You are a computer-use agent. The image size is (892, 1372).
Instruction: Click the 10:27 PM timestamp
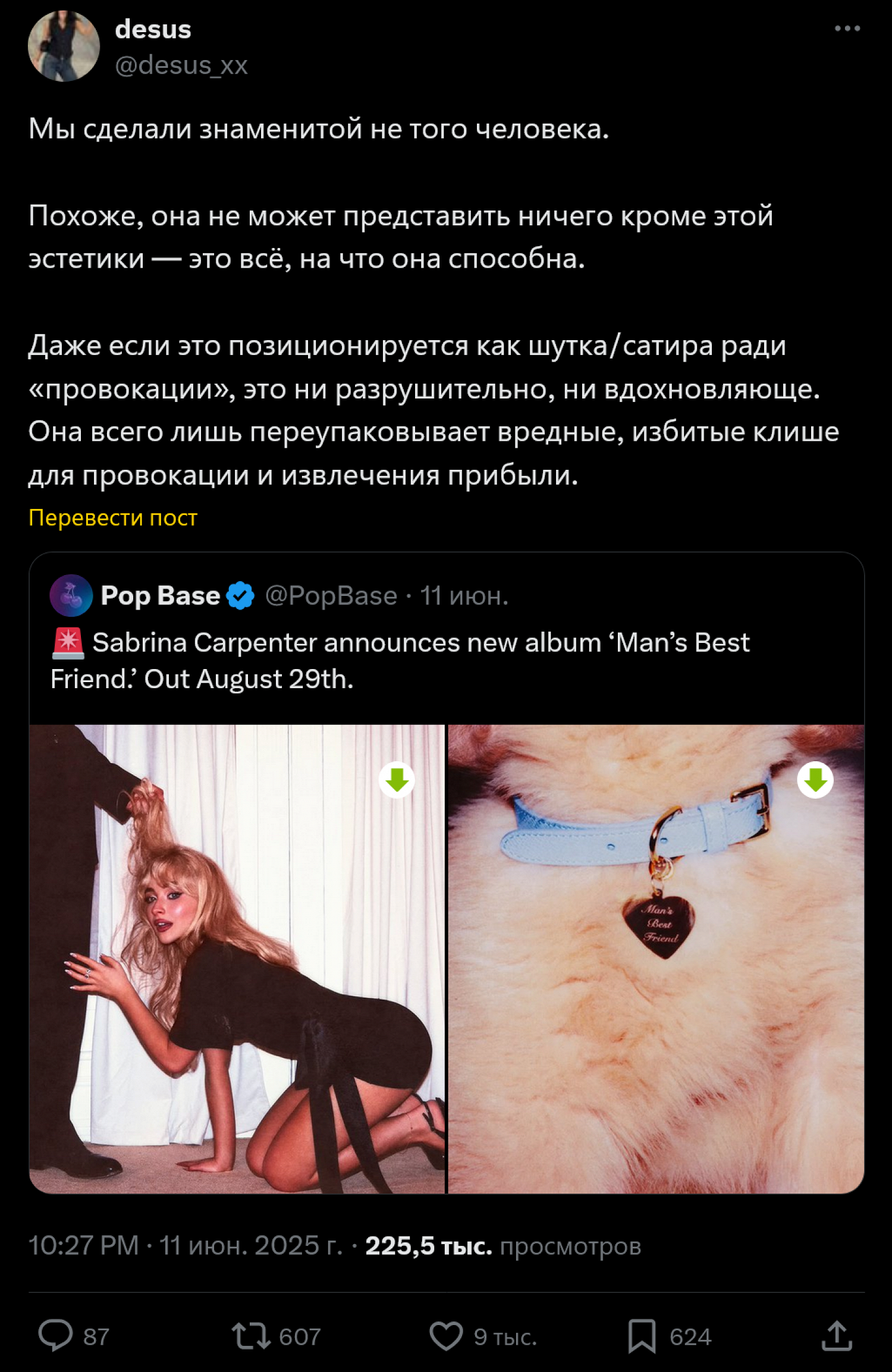83,1245
